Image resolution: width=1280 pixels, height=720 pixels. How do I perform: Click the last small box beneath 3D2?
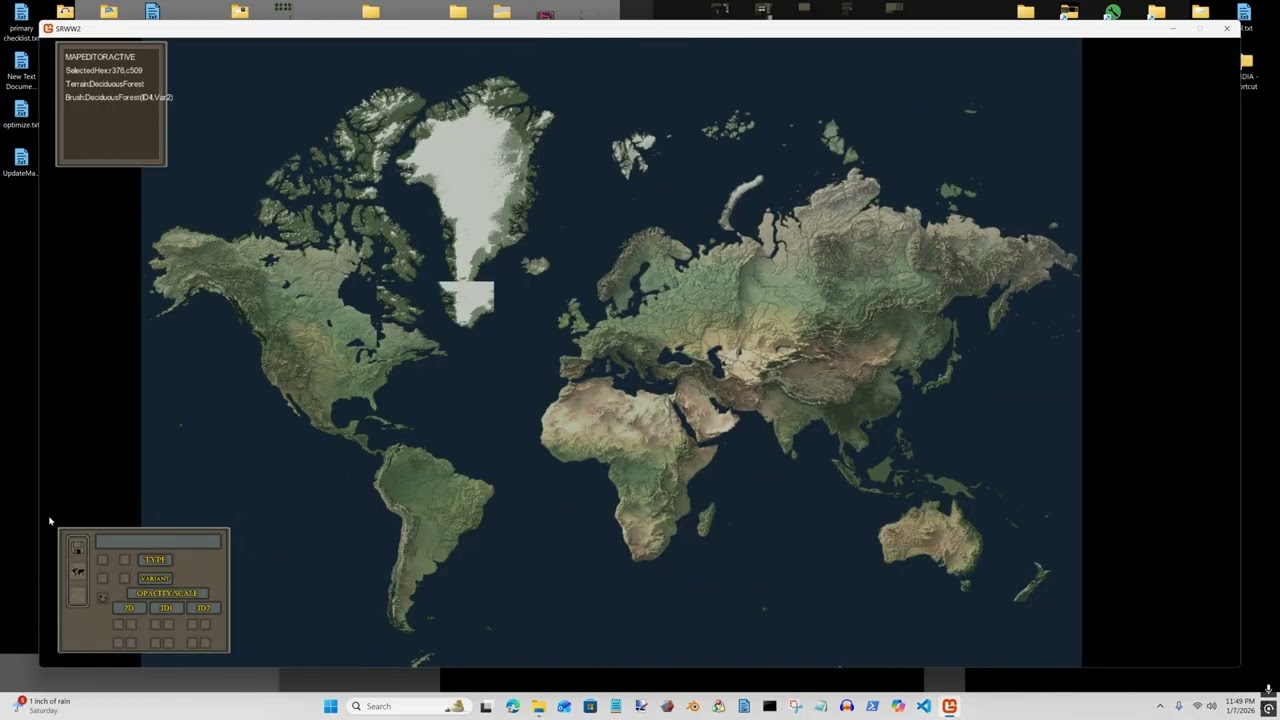pyautogui.click(x=205, y=643)
